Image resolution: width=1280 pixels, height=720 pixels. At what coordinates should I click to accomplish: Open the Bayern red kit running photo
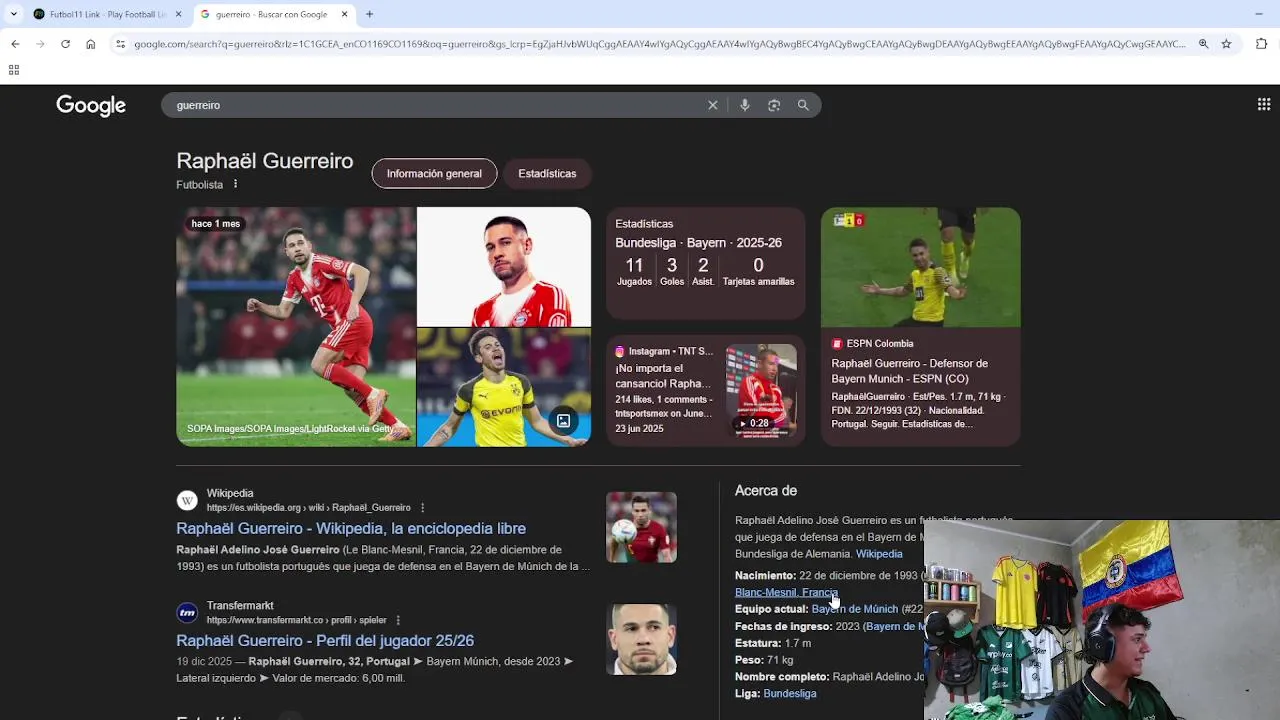click(295, 327)
